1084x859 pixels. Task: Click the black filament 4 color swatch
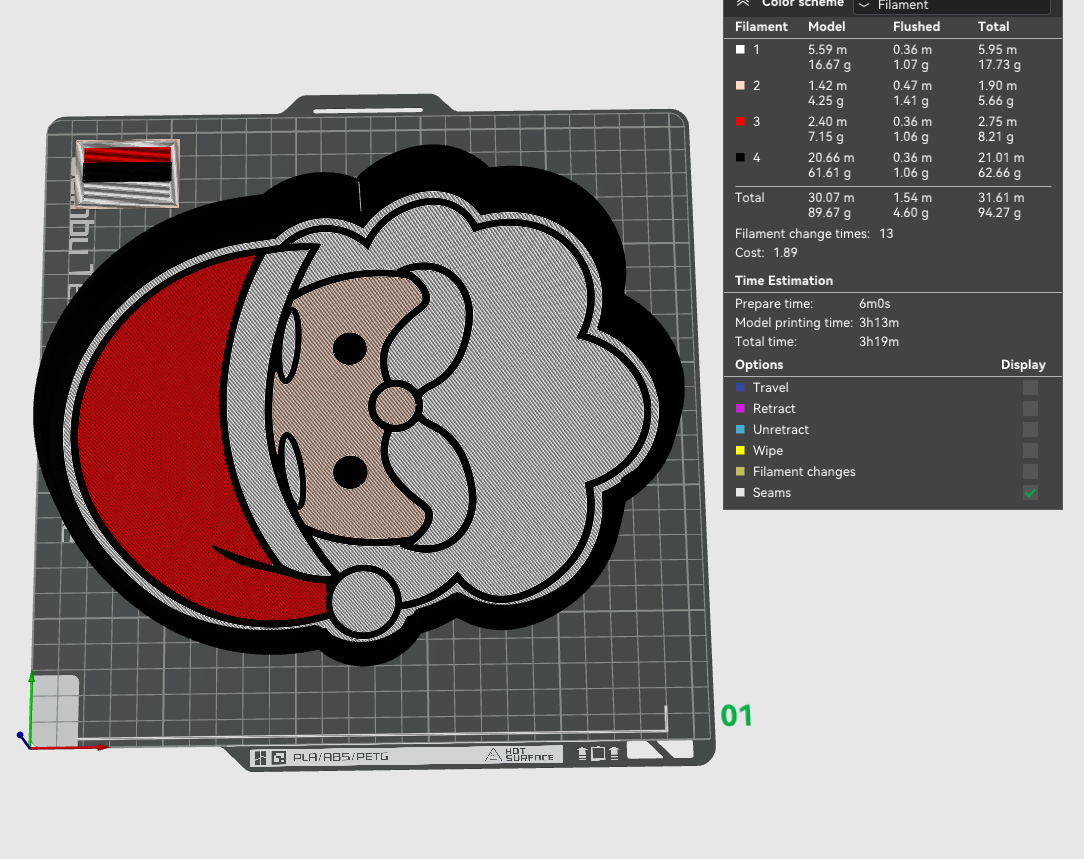coord(740,158)
